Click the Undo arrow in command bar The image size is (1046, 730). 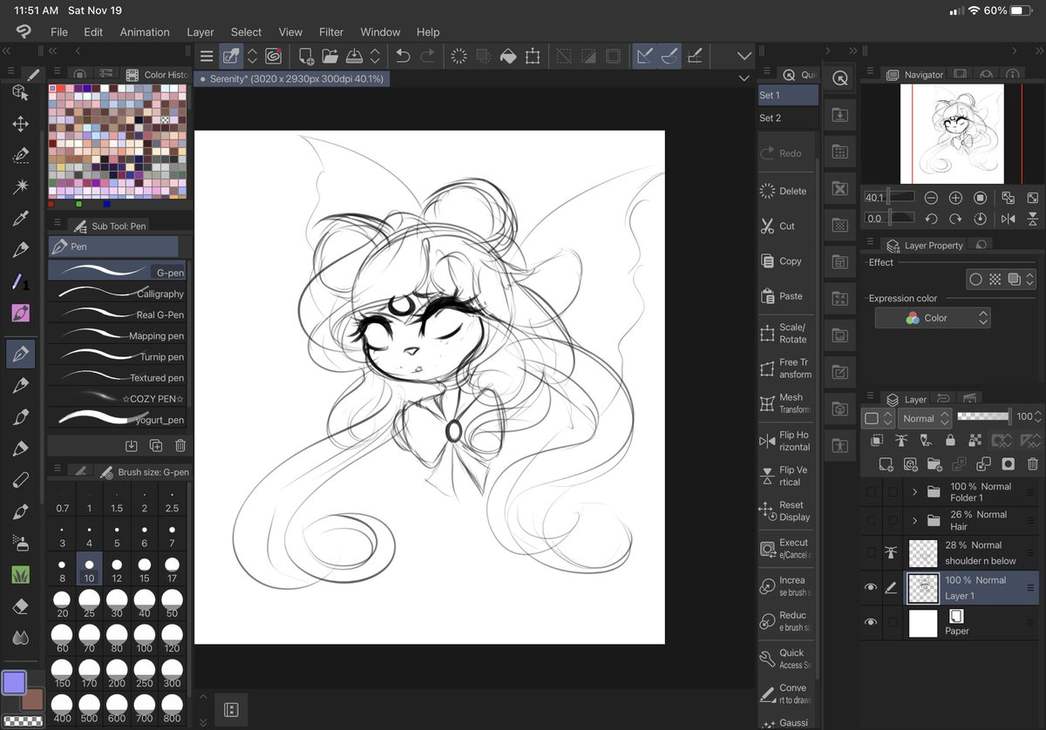[402, 56]
